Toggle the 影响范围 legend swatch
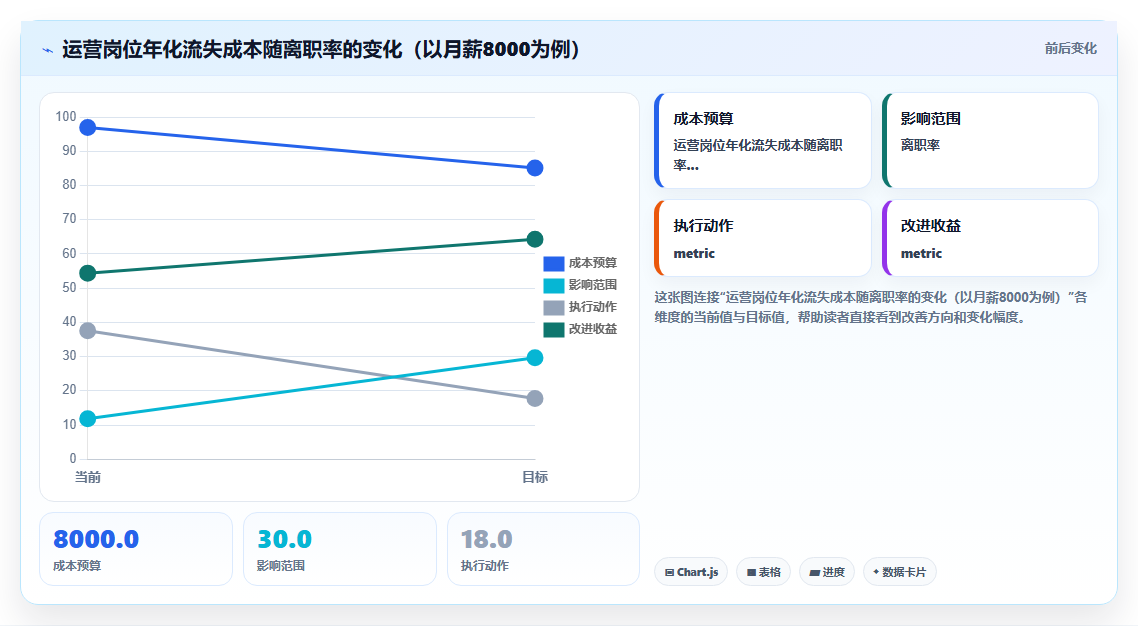1138x626 pixels. point(554,285)
